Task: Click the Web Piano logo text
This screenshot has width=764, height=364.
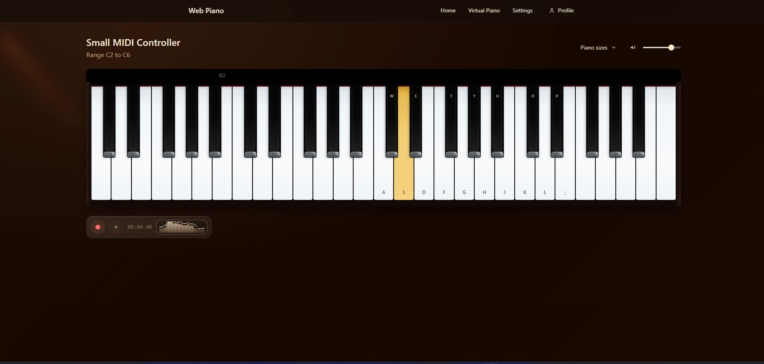Action: click(206, 11)
